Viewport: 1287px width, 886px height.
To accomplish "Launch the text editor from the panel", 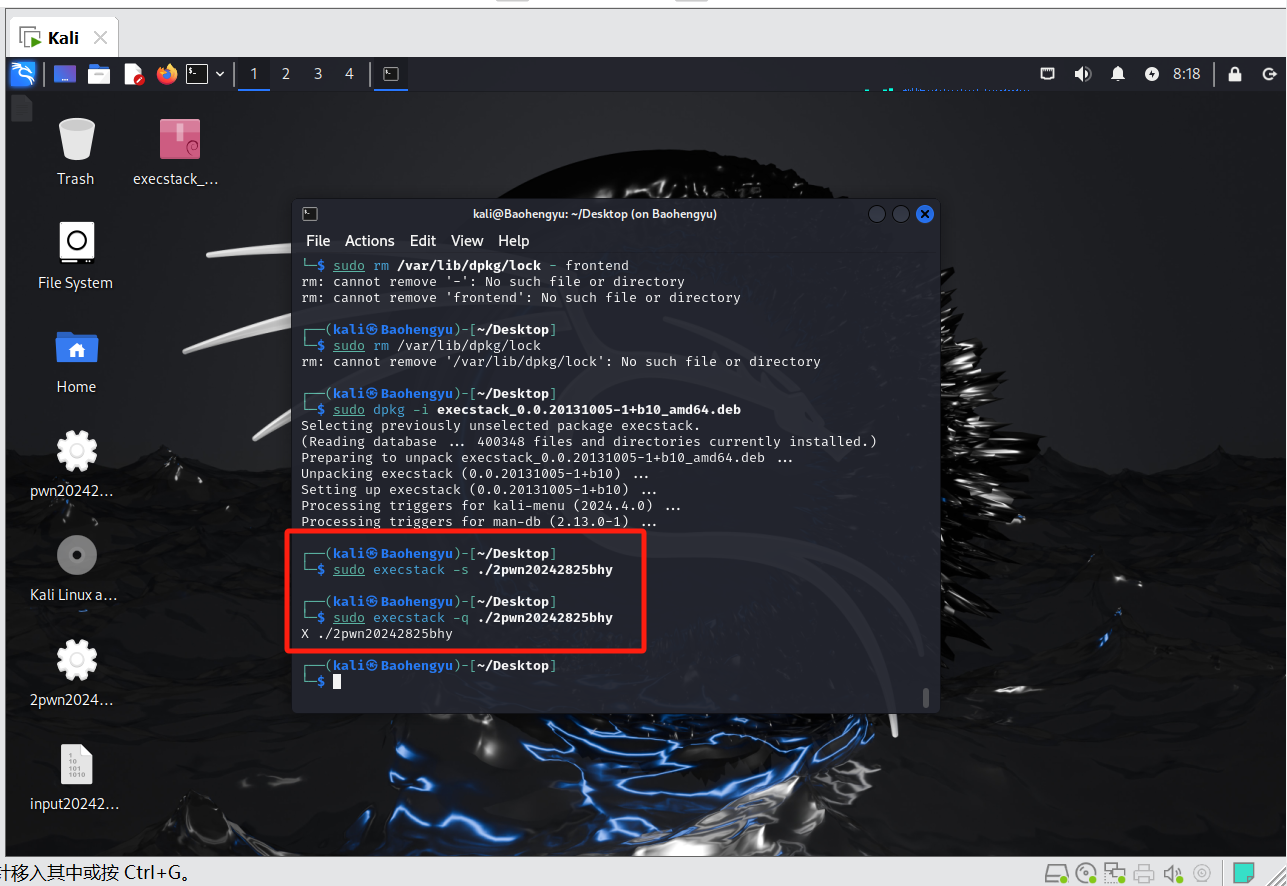I will [133, 73].
